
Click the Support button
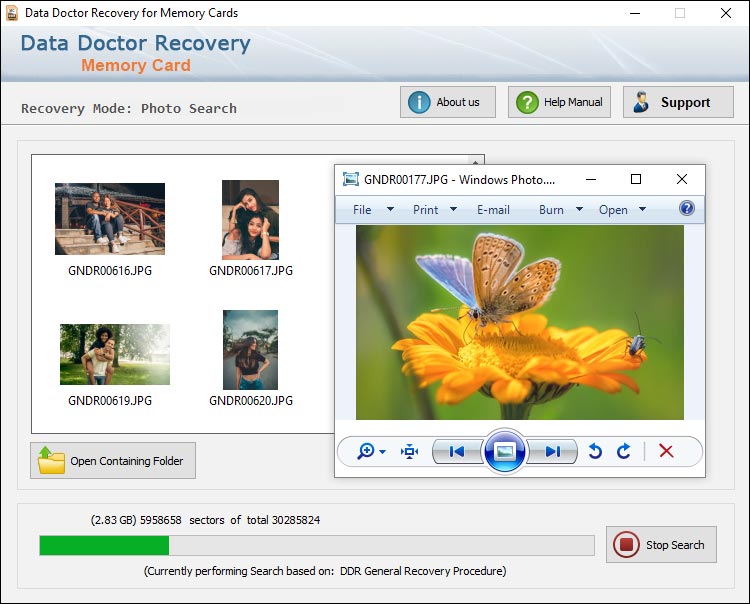tap(678, 102)
